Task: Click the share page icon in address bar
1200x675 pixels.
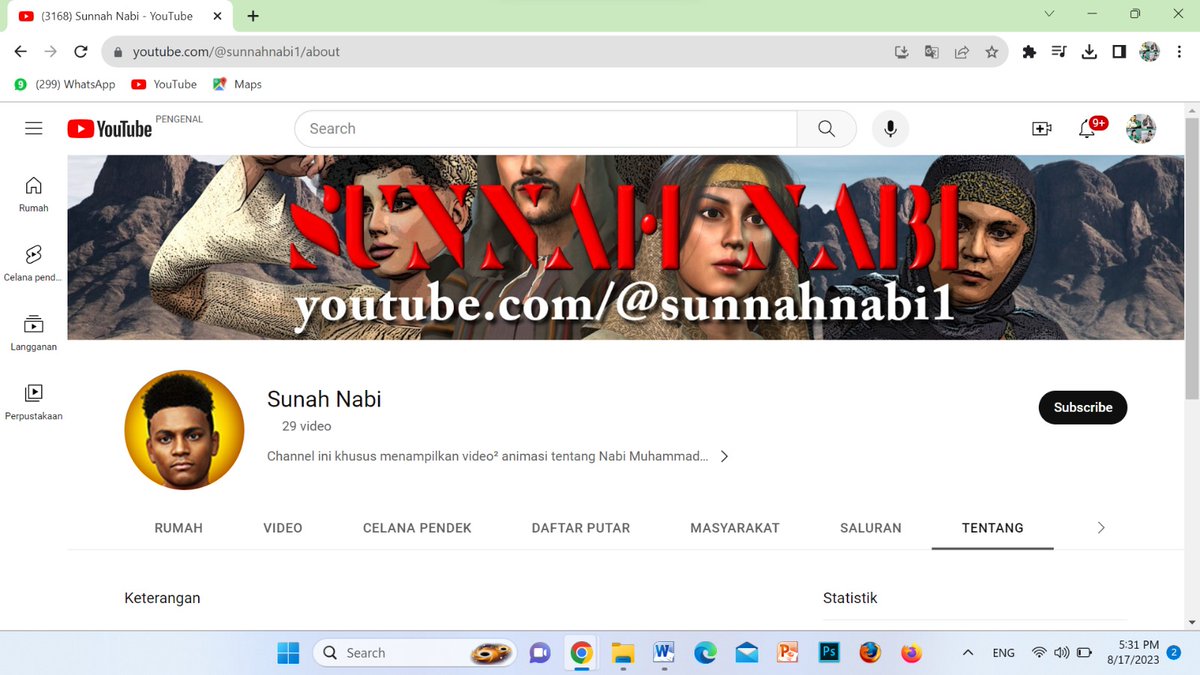Action: (961, 52)
